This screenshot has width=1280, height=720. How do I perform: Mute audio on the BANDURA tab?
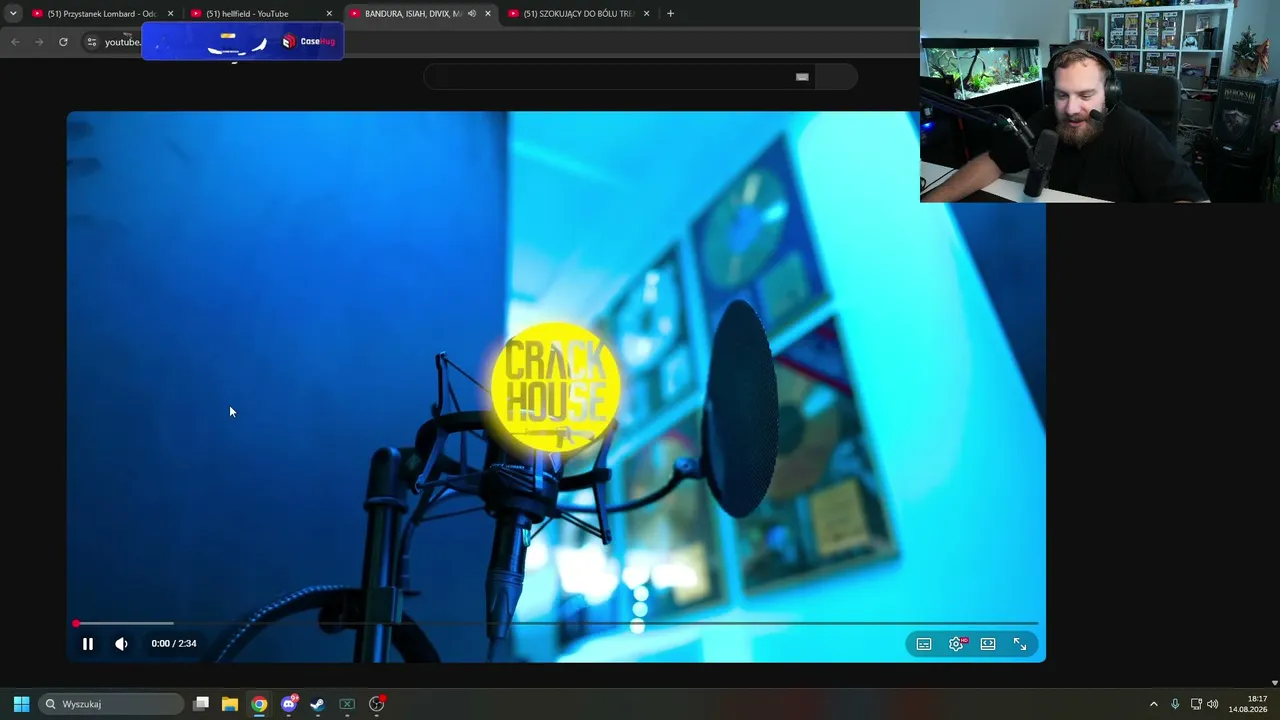471,14
